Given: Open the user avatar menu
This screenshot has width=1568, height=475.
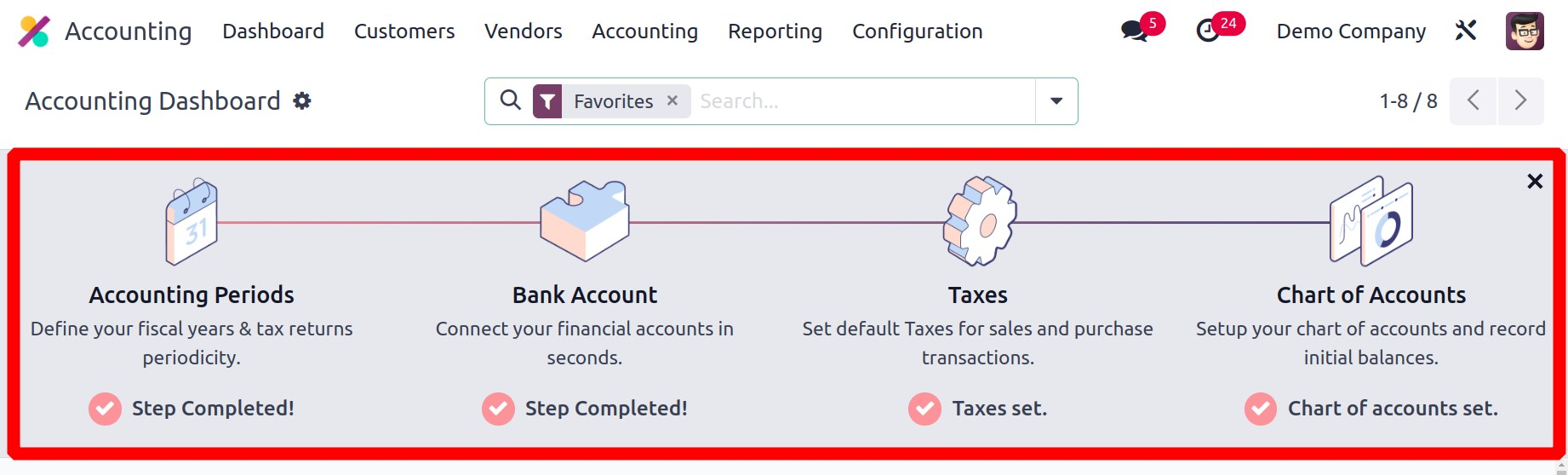Looking at the screenshot, I should [1524, 31].
